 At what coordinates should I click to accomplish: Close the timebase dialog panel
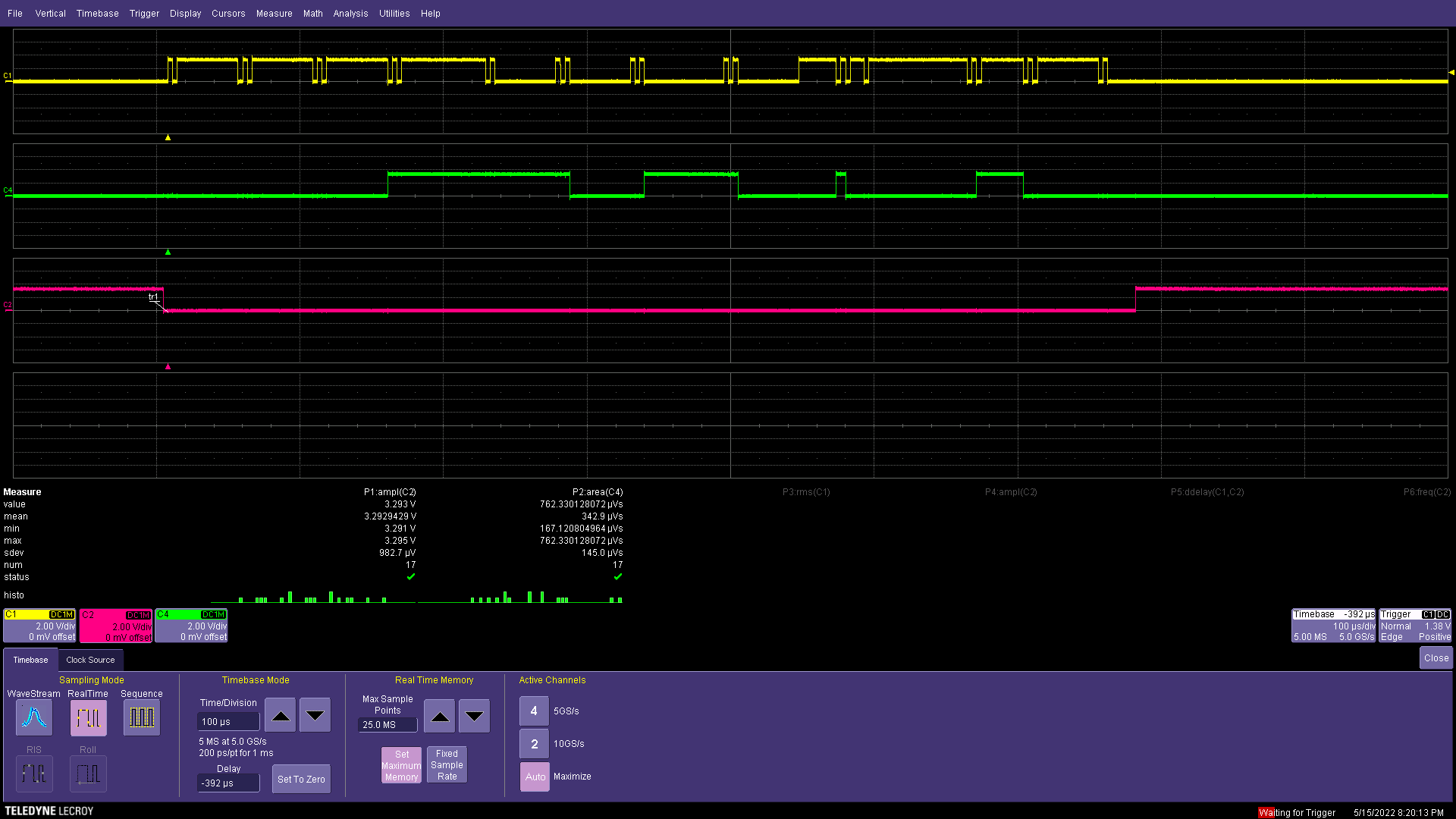point(1436,658)
